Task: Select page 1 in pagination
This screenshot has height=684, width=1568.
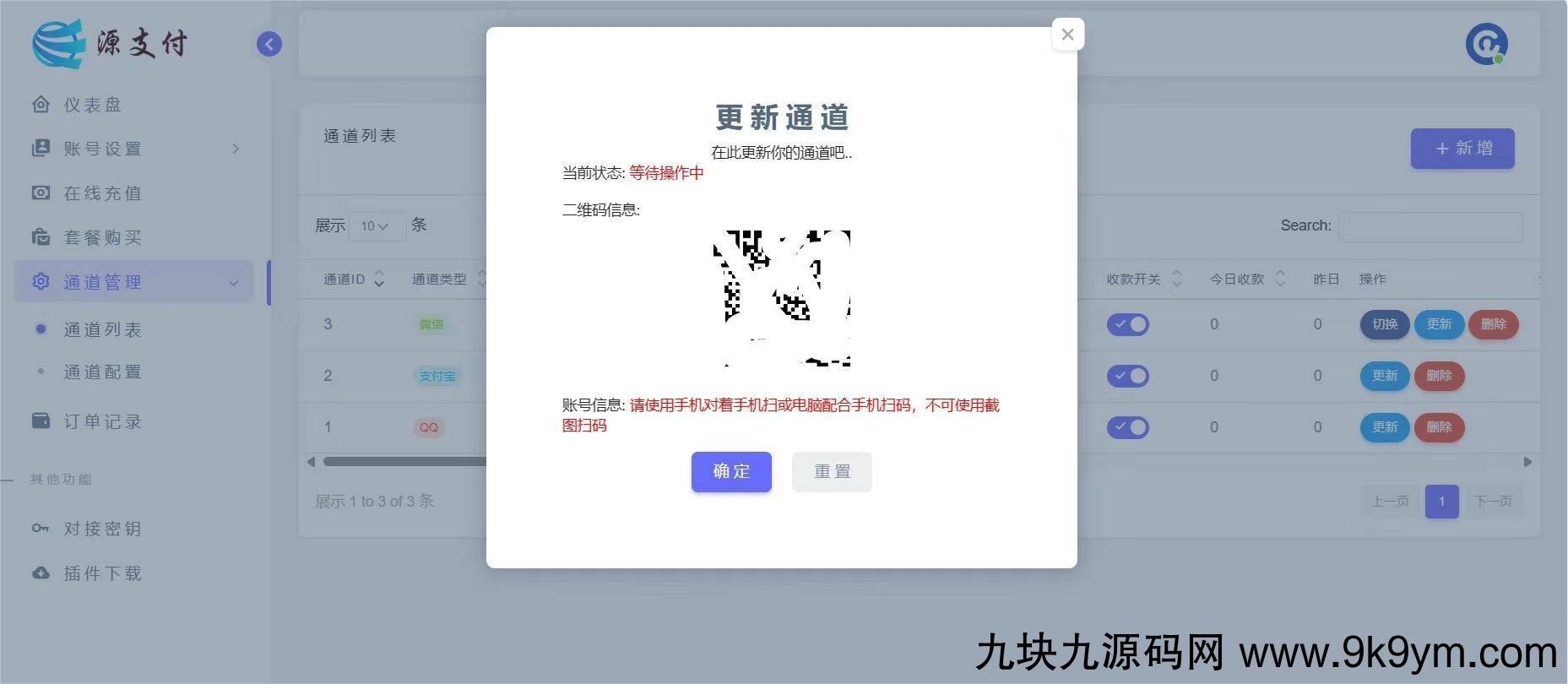Action: [1441, 502]
